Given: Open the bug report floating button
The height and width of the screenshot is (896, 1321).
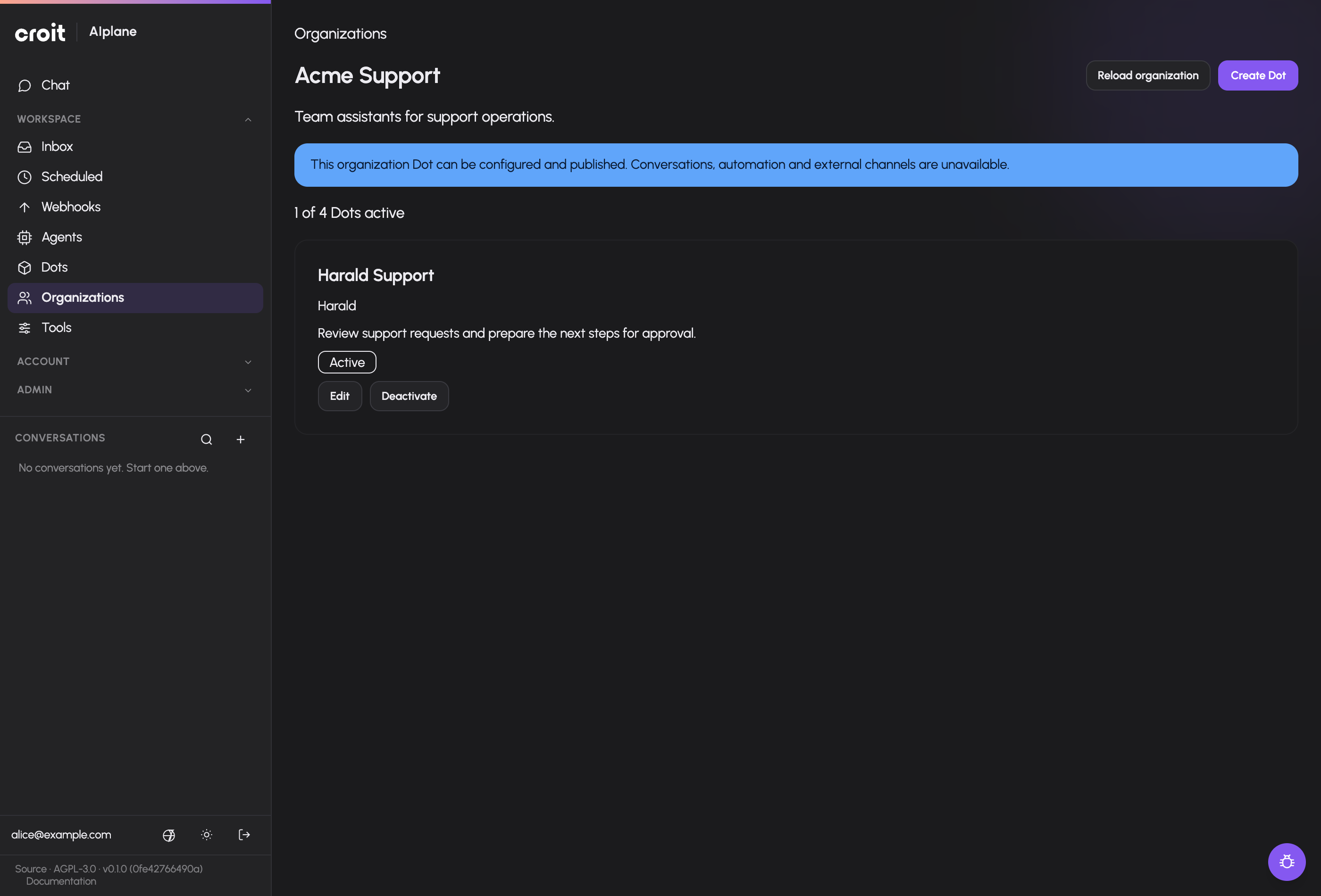Looking at the screenshot, I should [x=1287, y=862].
